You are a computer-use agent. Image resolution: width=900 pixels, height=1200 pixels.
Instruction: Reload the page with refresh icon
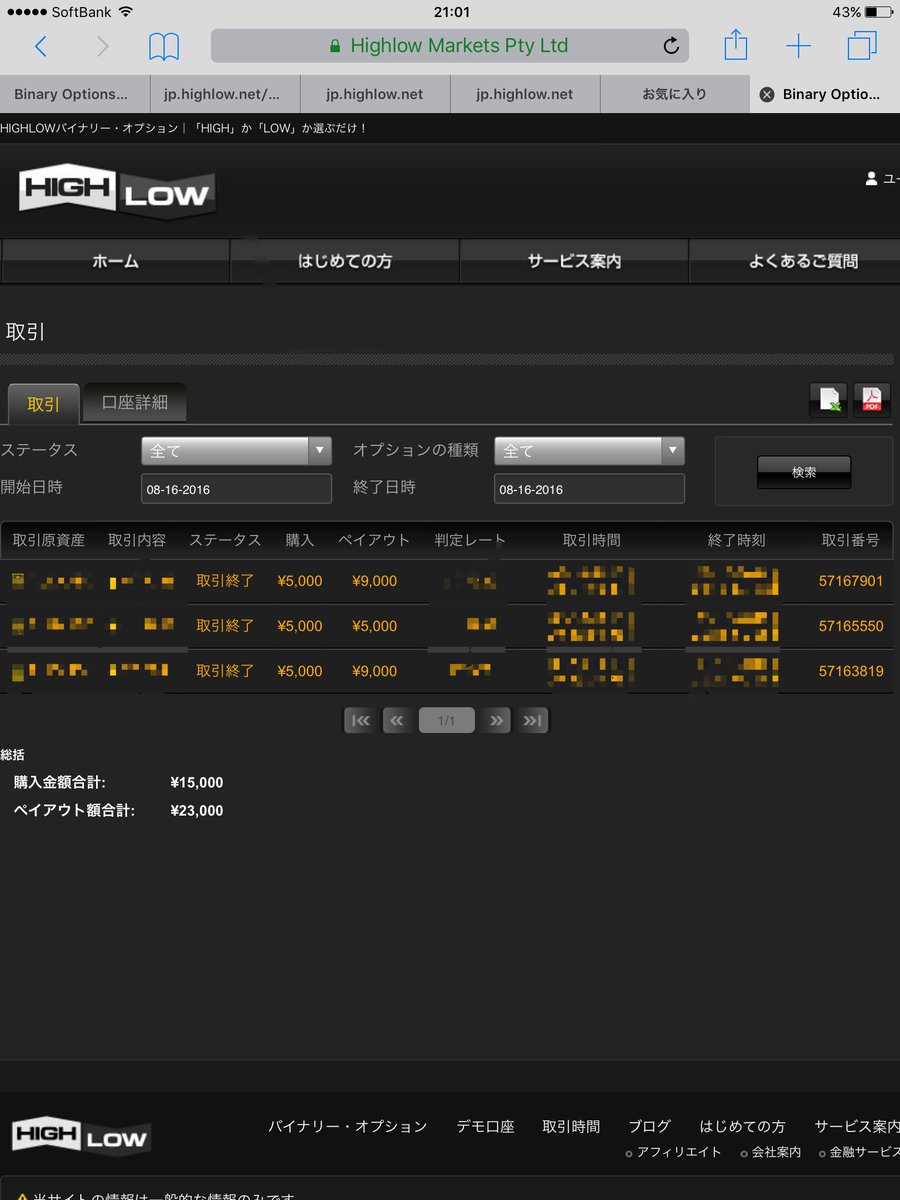coord(671,46)
